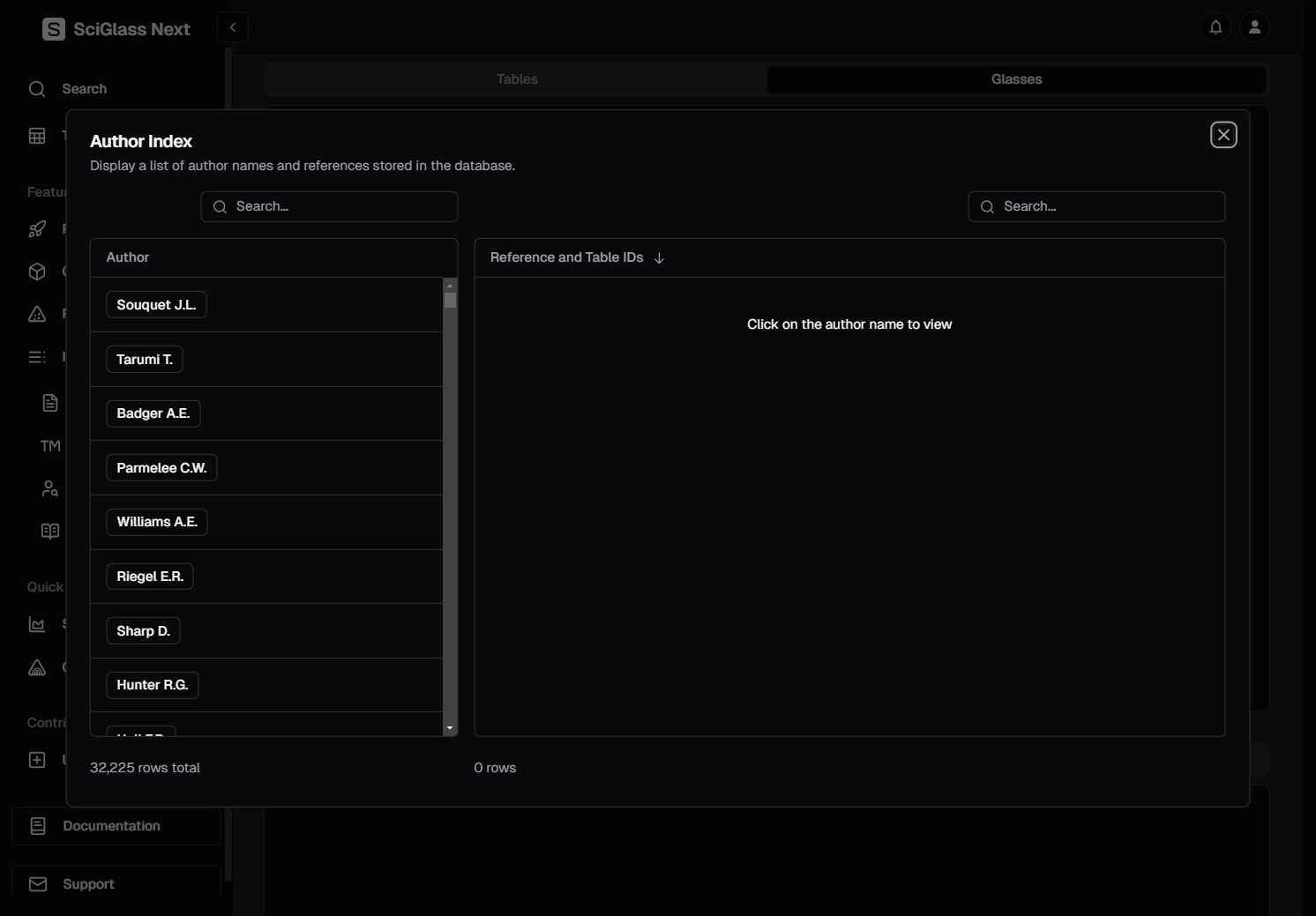Close the Author Index dialog
Image resolution: width=1316 pixels, height=916 pixels.
(1223, 135)
